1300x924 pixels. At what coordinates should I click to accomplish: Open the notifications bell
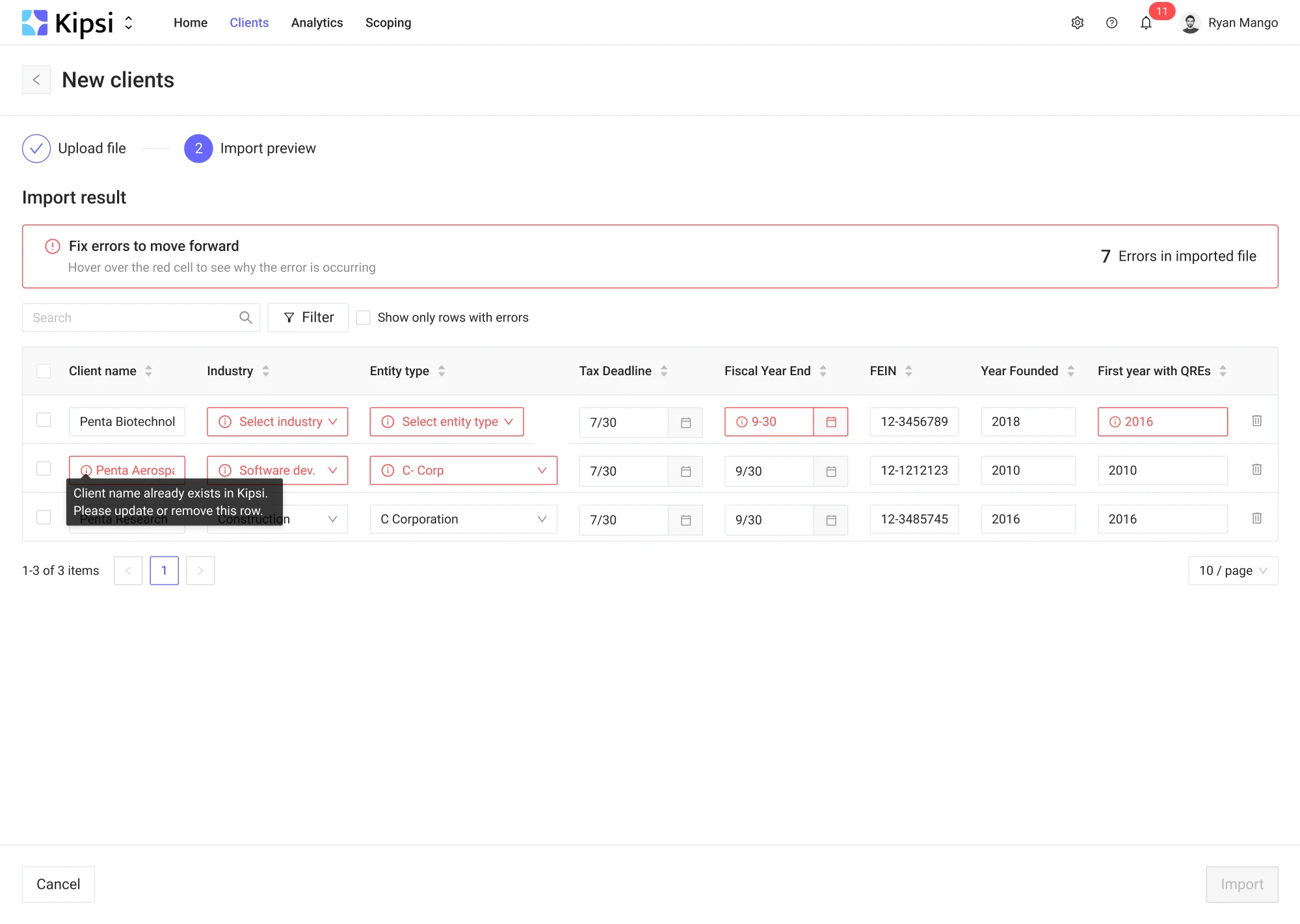[x=1146, y=23]
